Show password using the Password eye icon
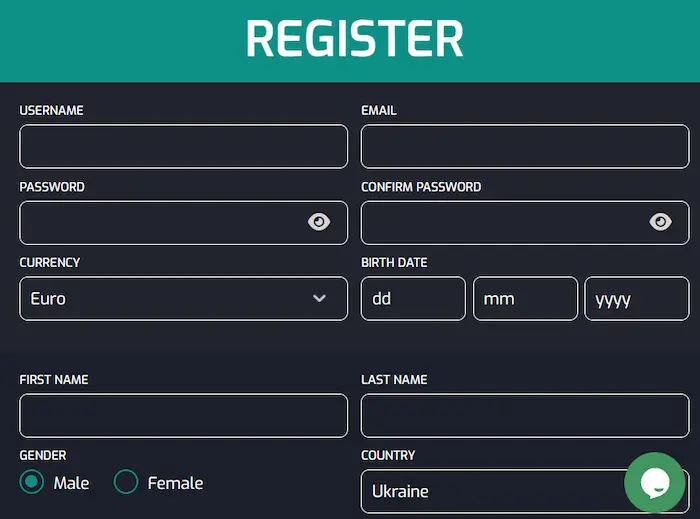 (319, 222)
